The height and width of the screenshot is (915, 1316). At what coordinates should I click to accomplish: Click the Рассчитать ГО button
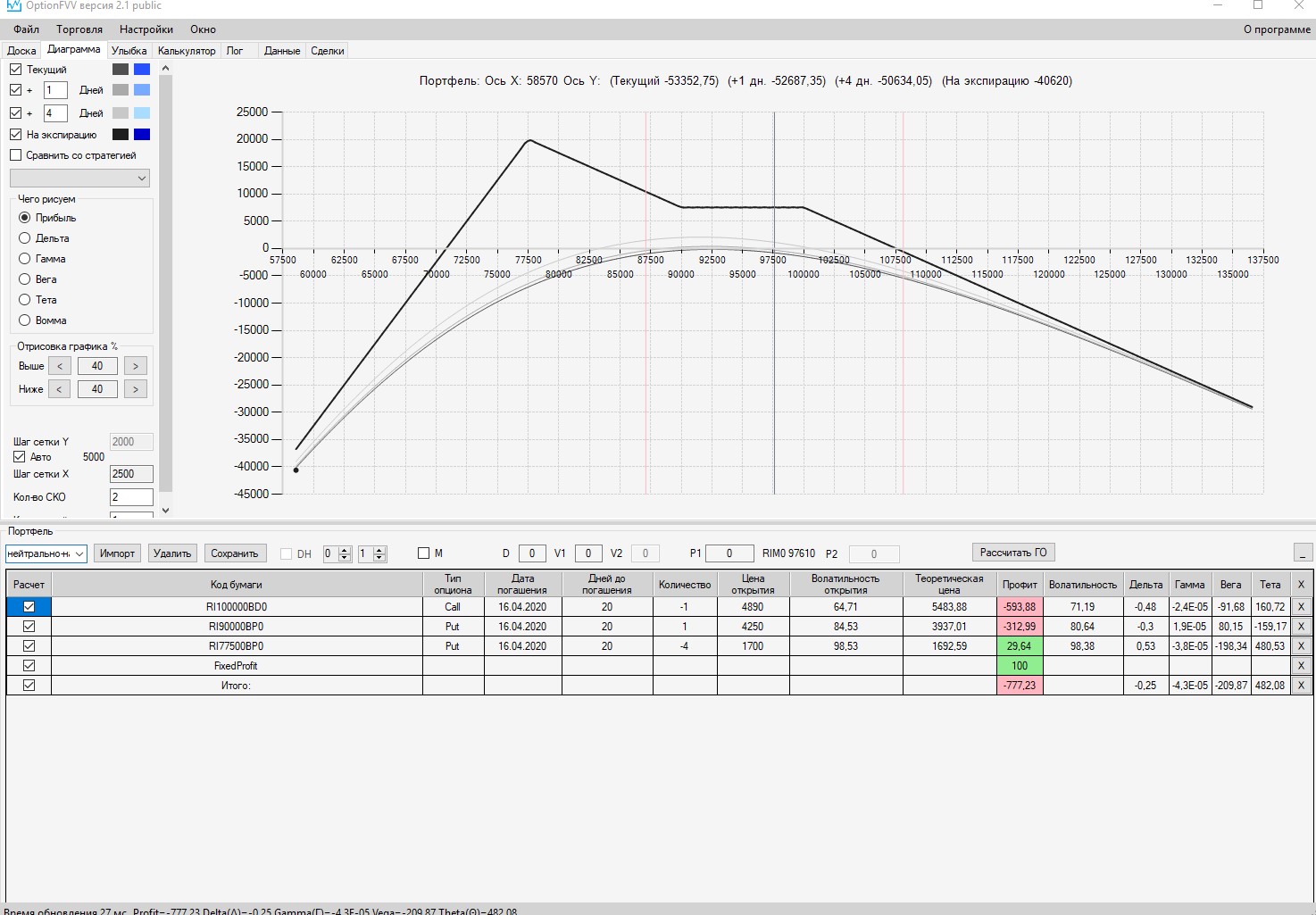(1013, 553)
